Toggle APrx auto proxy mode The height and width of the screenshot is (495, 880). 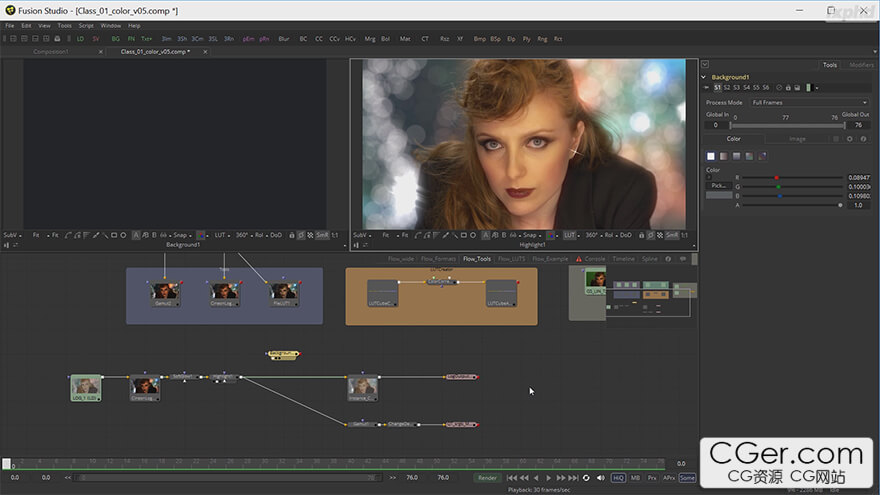(669, 478)
